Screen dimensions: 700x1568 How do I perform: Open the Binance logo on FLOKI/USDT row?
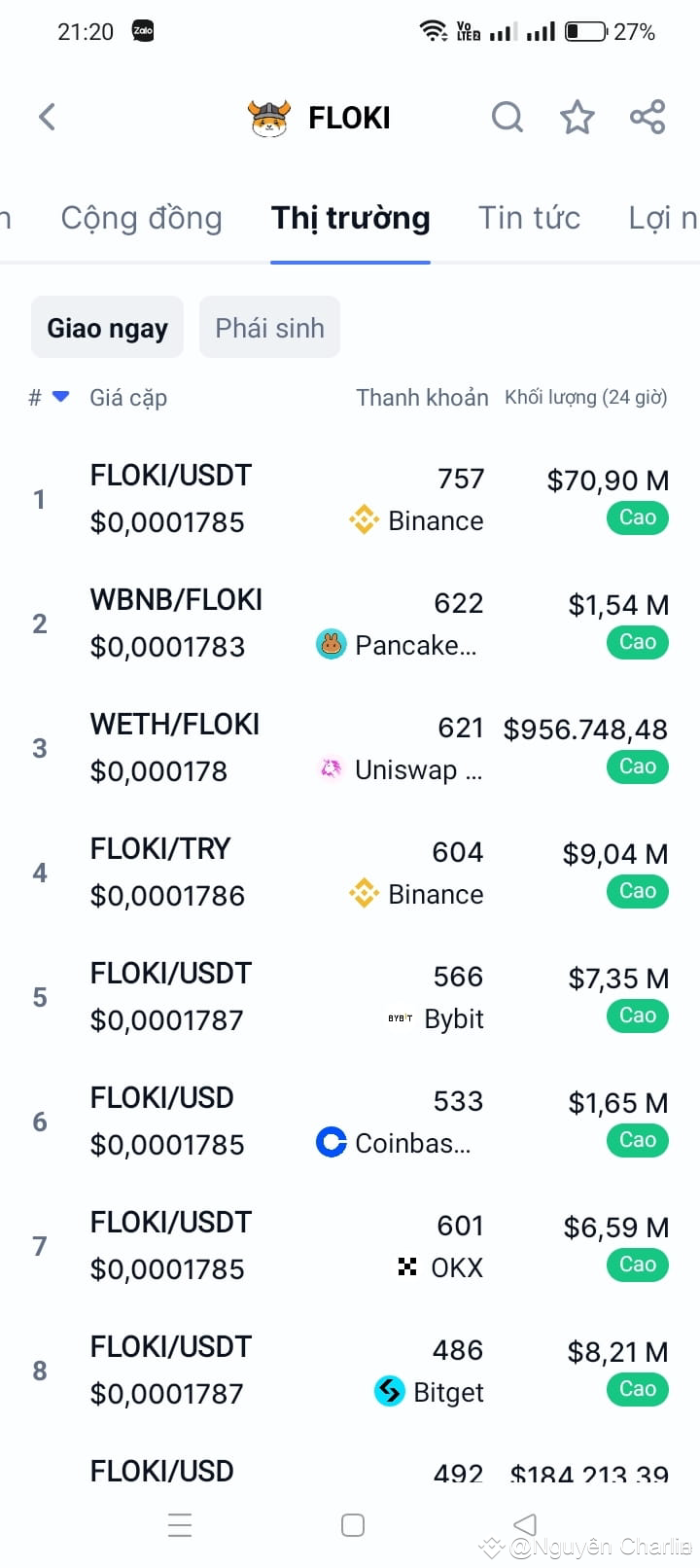tap(364, 520)
